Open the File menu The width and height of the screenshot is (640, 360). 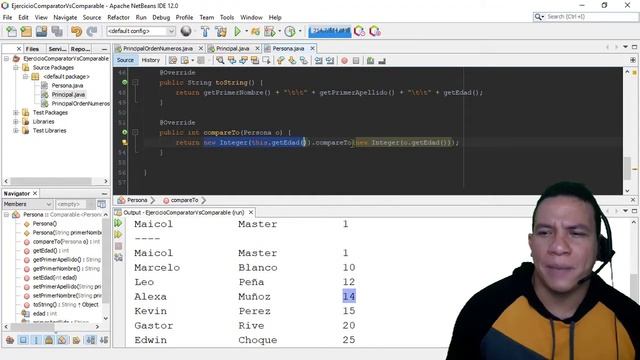point(7,18)
